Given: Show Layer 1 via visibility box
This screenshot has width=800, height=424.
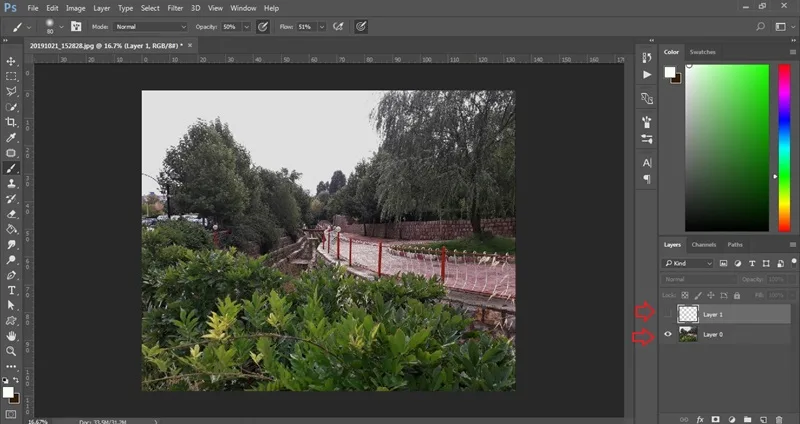Looking at the screenshot, I should pyautogui.click(x=668, y=314).
